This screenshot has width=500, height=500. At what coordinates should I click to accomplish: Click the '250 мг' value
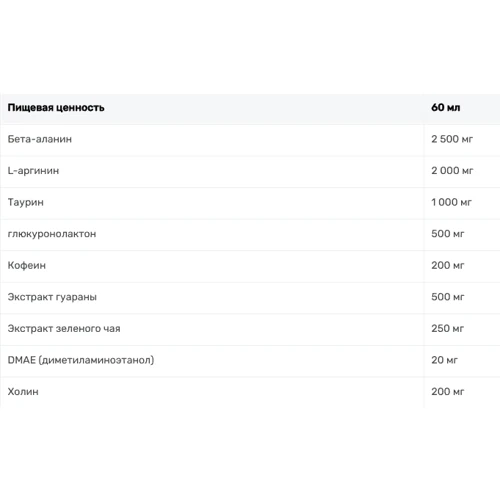[x=447, y=328]
